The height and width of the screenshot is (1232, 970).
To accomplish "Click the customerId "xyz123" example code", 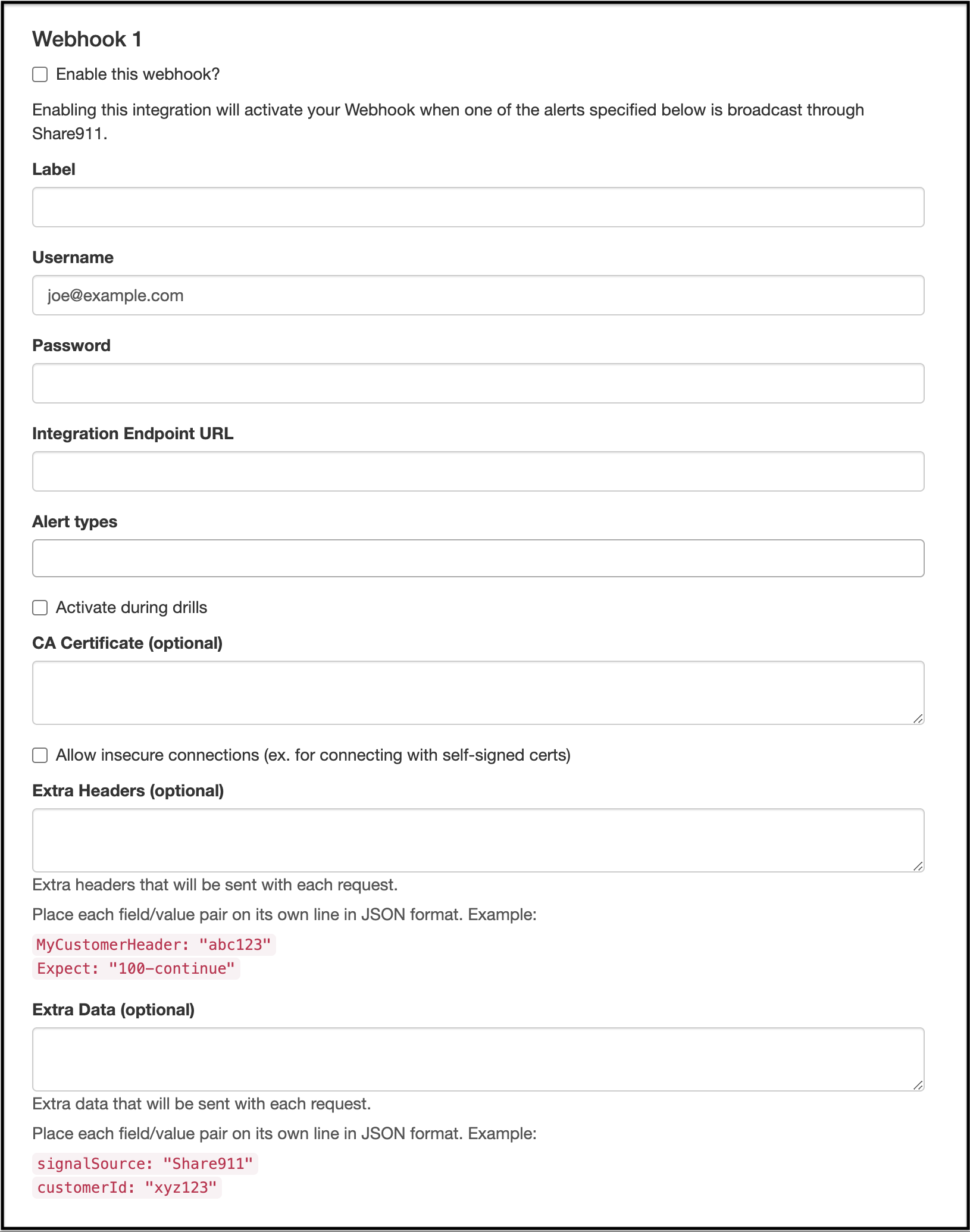I will click(x=127, y=1187).
